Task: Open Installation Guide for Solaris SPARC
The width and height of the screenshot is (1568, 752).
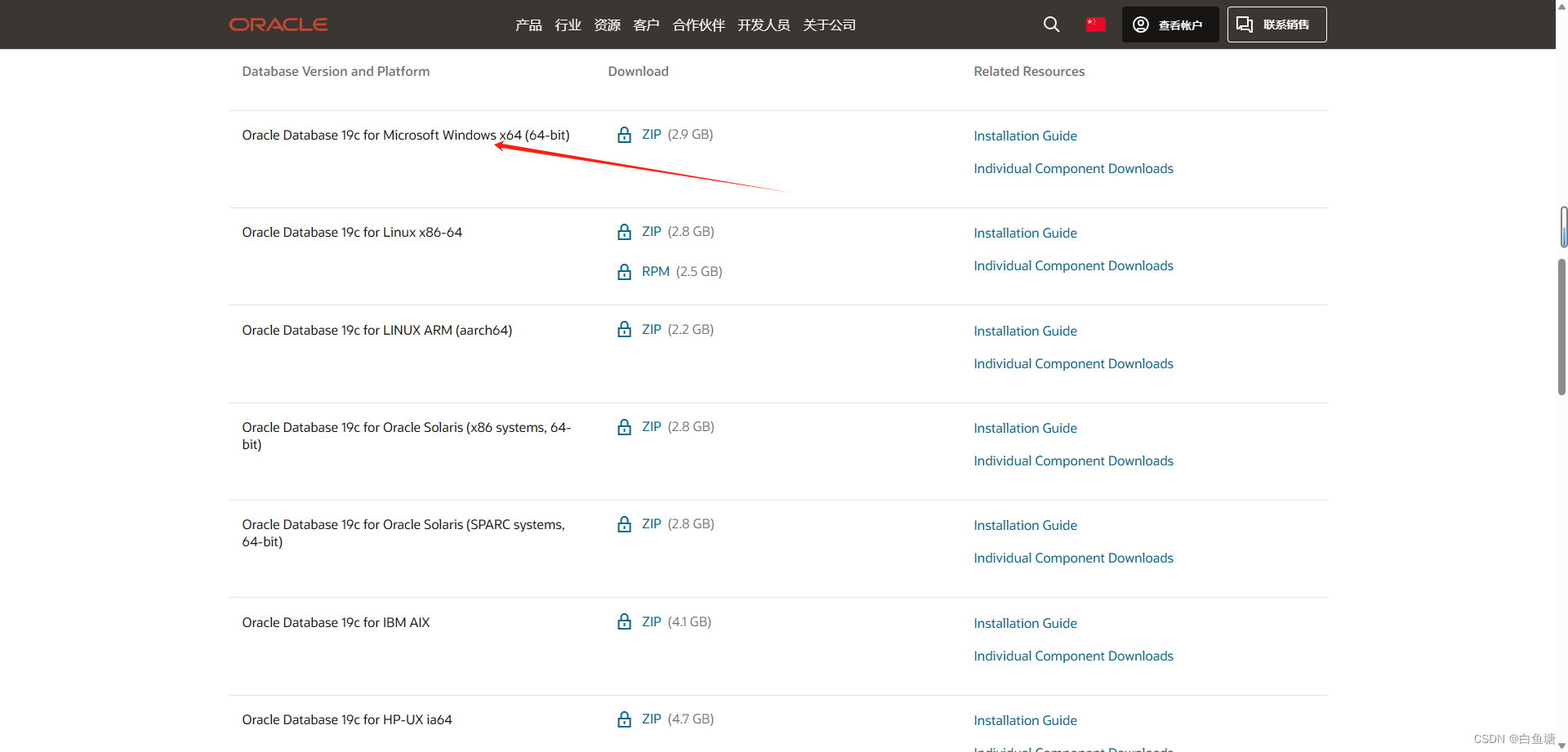Action: tap(1025, 525)
